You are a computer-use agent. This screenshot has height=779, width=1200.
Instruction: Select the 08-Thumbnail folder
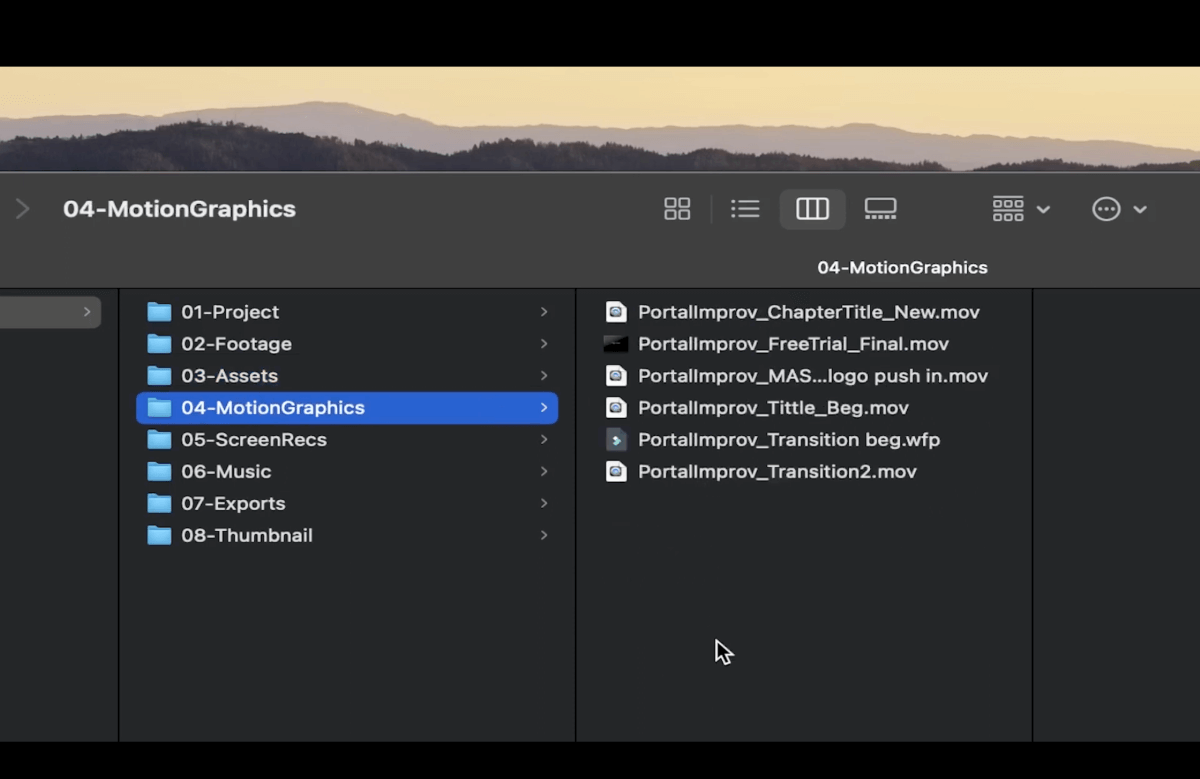pos(347,536)
